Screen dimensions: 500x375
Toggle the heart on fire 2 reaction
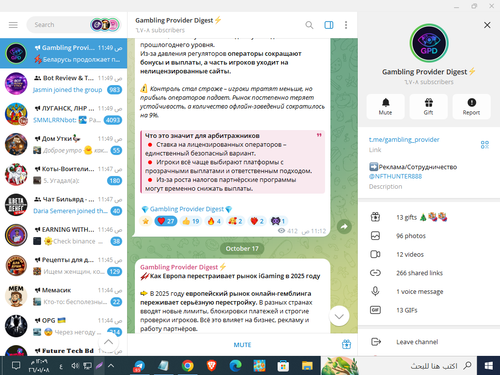click(257, 221)
